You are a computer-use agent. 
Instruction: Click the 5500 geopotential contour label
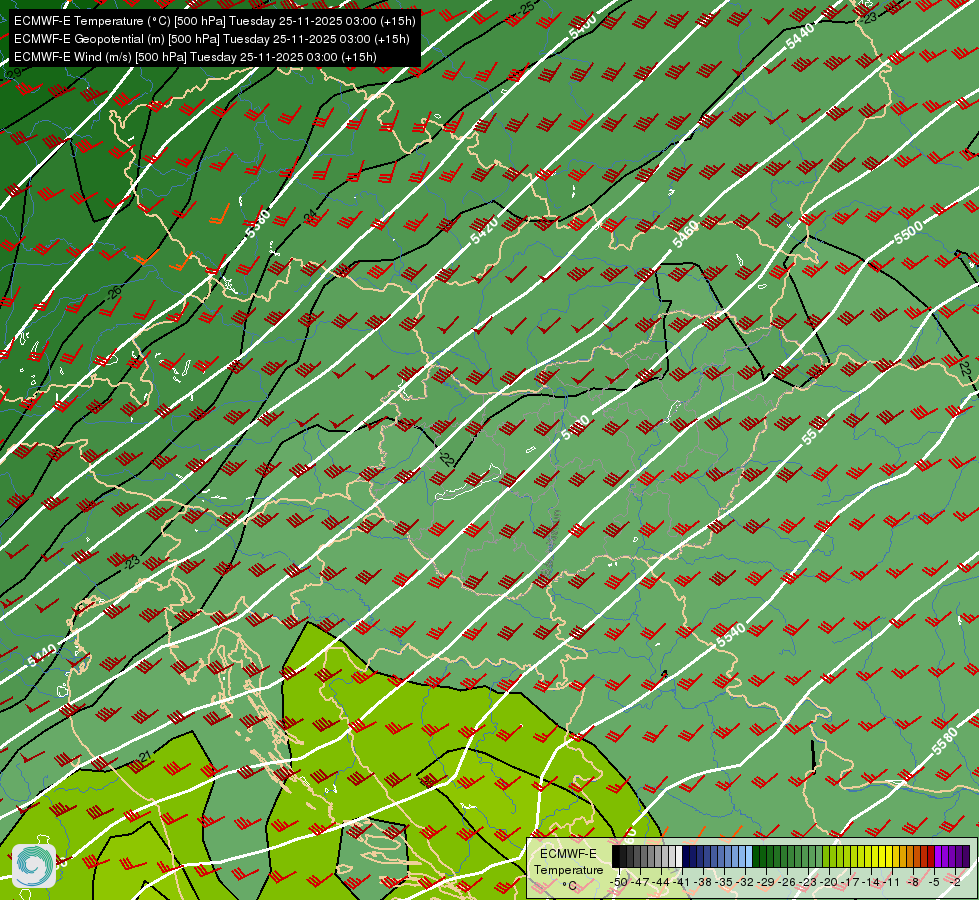[x=908, y=232]
